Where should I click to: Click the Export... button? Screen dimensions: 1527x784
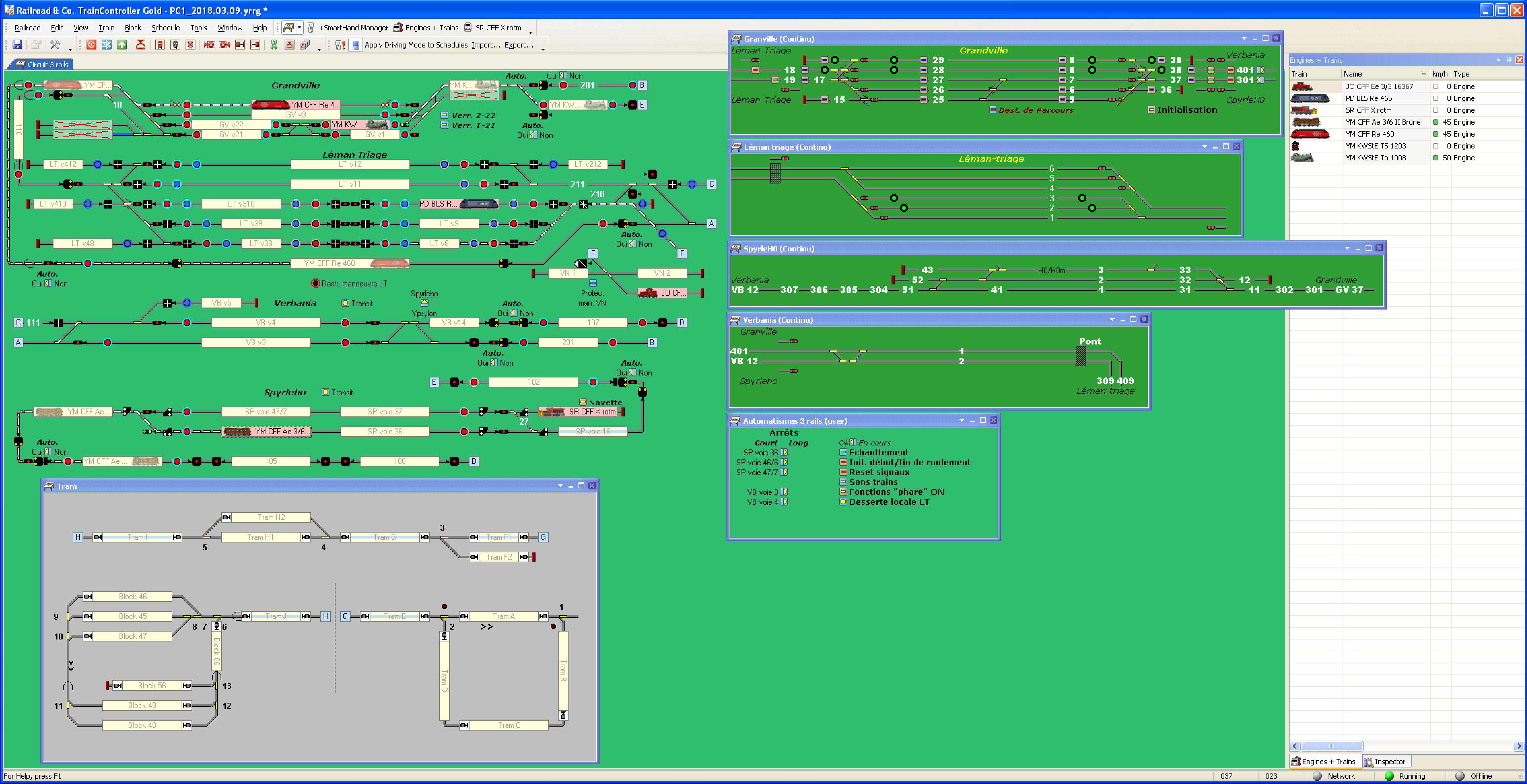pyautogui.click(x=519, y=45)
